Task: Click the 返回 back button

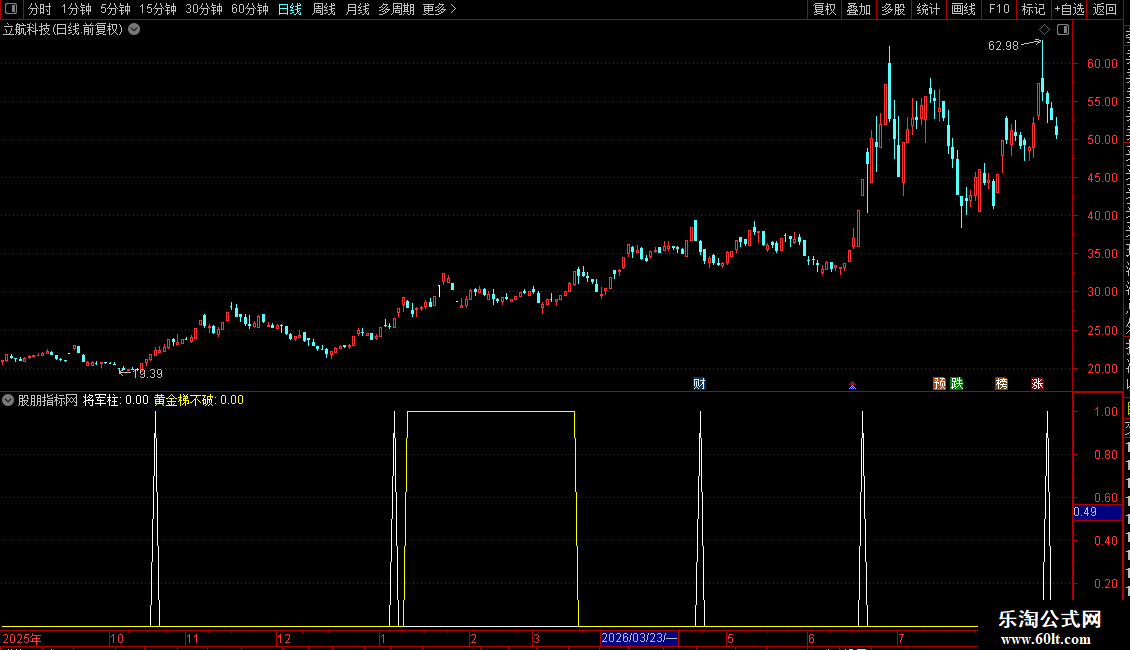Action: (x=1105, y=9)
